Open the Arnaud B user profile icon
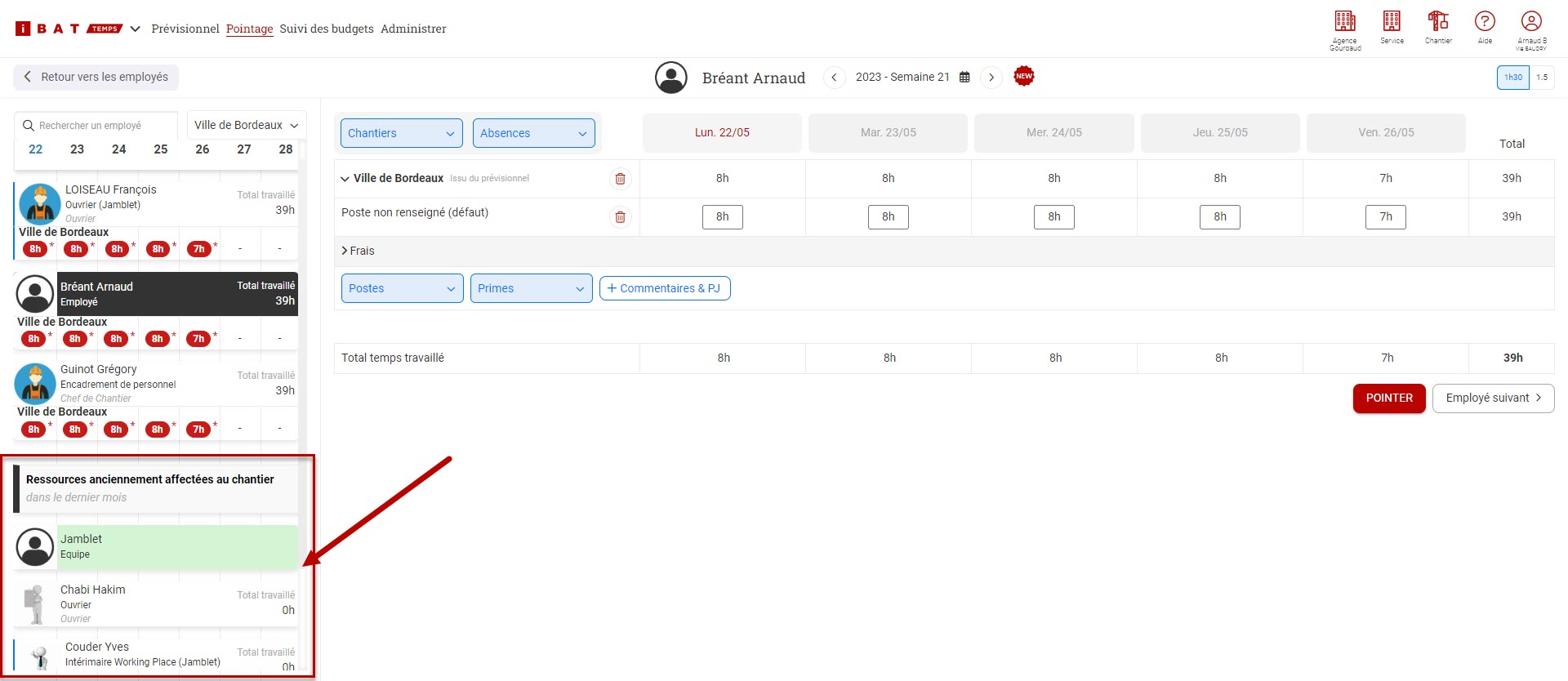Viewport: 1568px width, 681px height. point(1531,22)
